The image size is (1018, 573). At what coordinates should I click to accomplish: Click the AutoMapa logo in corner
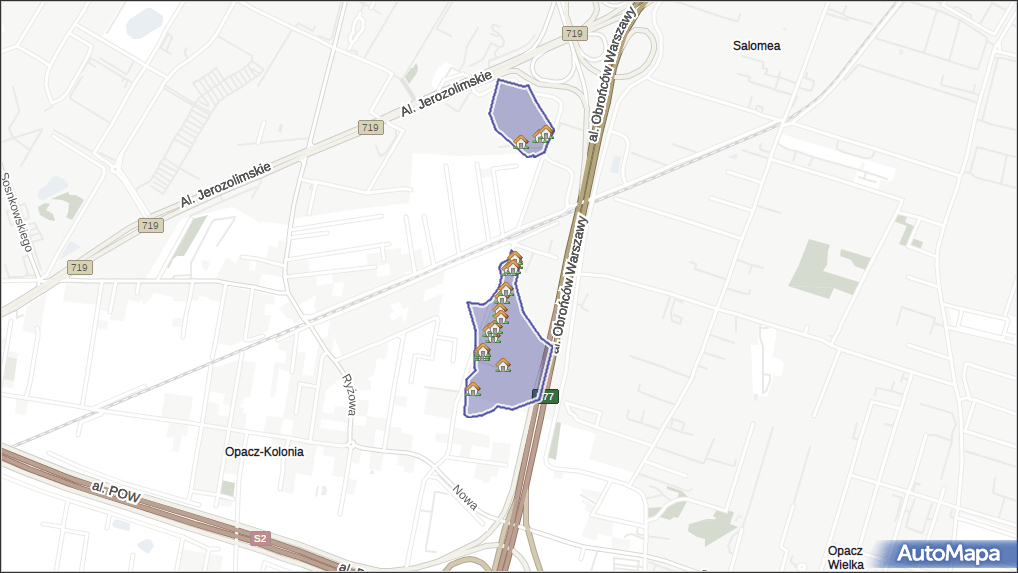click(947, 553)
